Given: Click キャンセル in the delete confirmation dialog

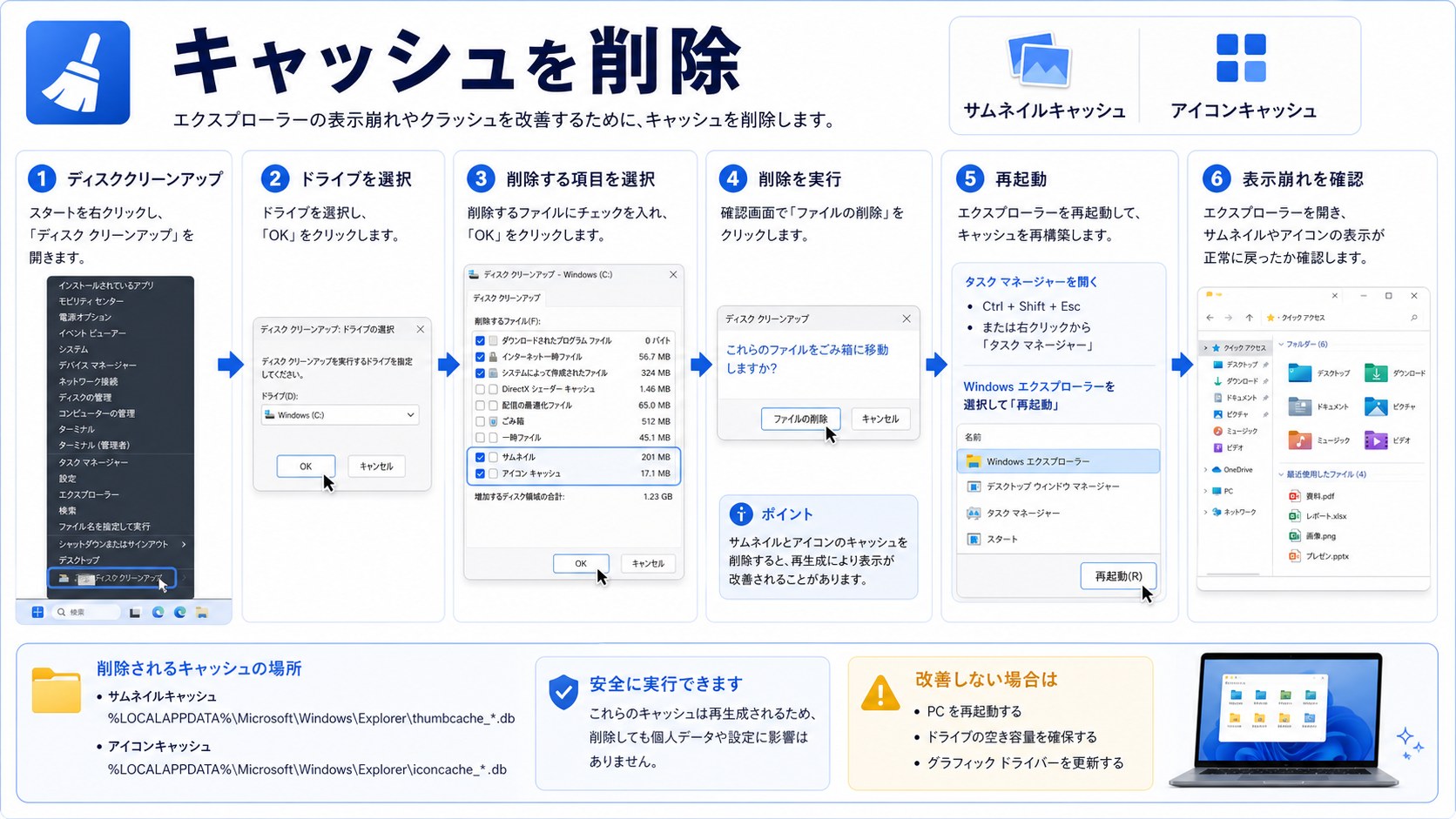Looking at the screenshot, I should click(x=880, y=419).
